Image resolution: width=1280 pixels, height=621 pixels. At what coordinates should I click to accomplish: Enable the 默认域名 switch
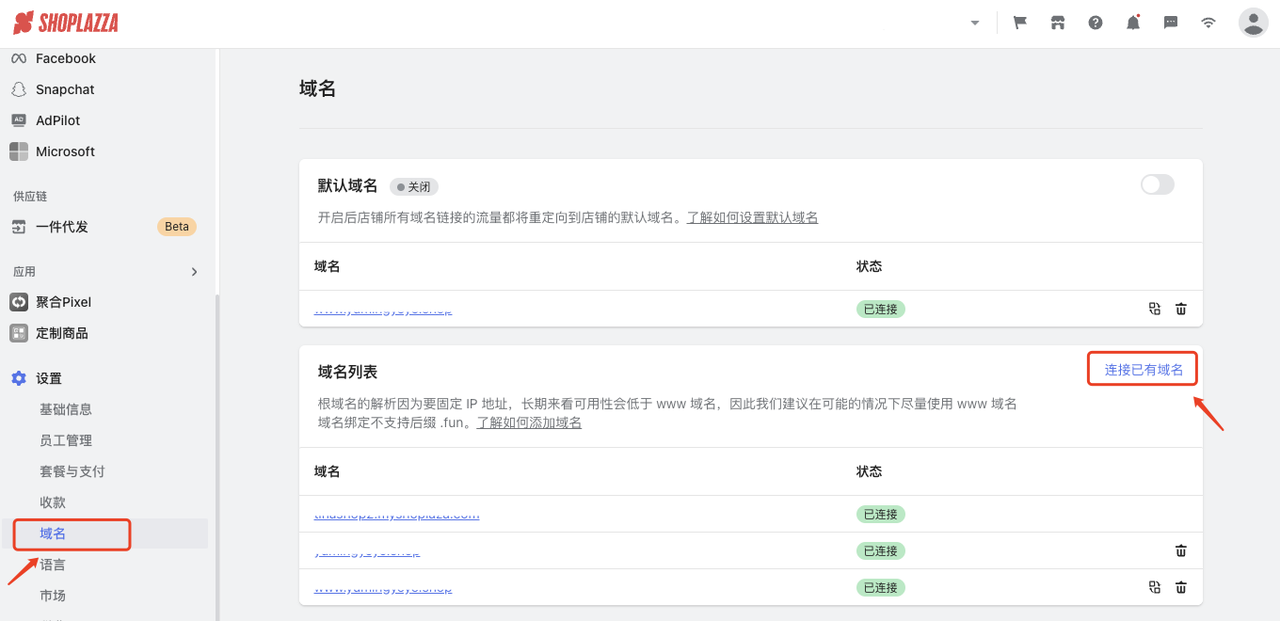(1157, 184)
